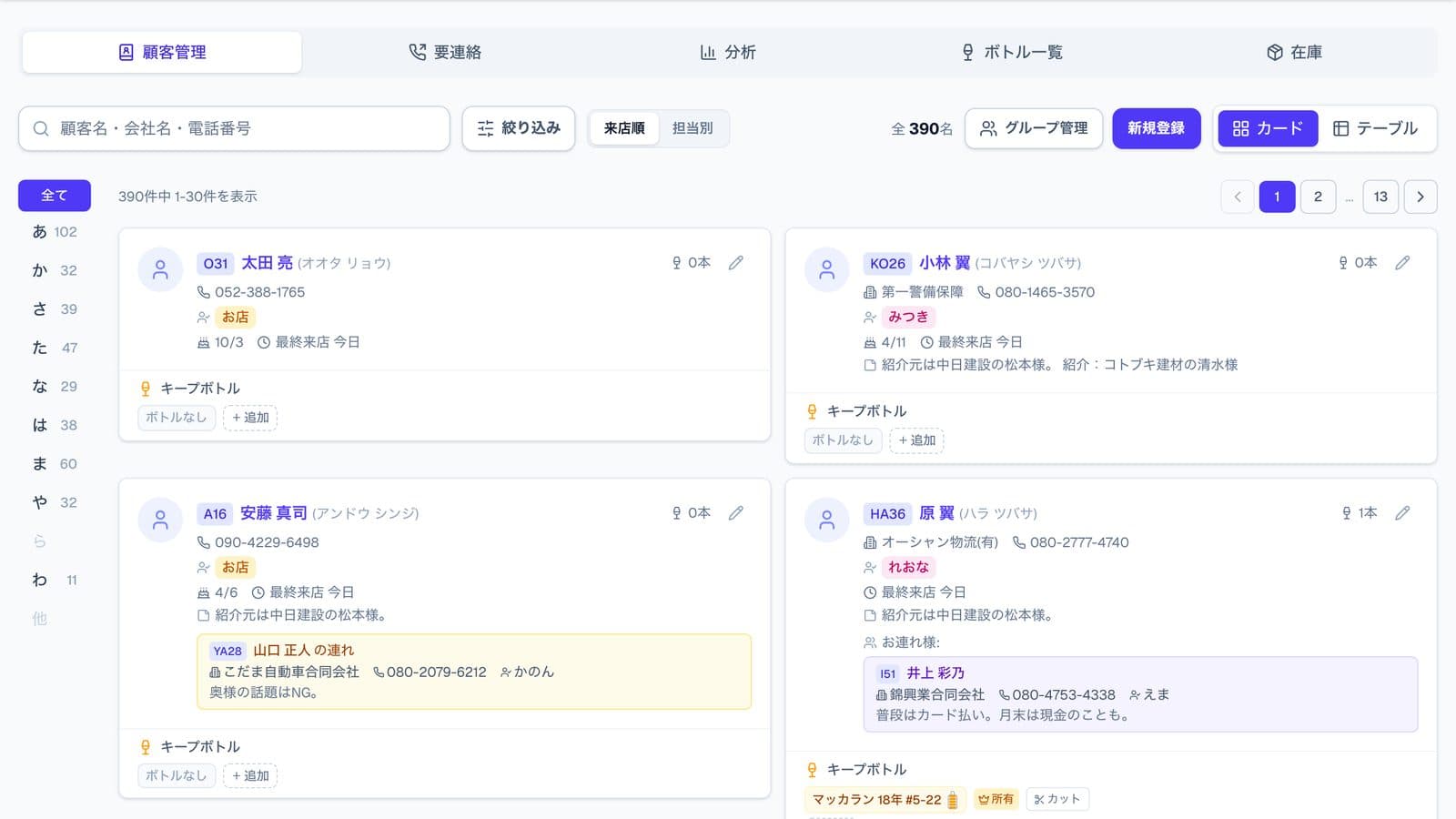Click 小林 翼 avatar icon
Viewport: 1456px width, 819px height.
[x=827, y=269]
